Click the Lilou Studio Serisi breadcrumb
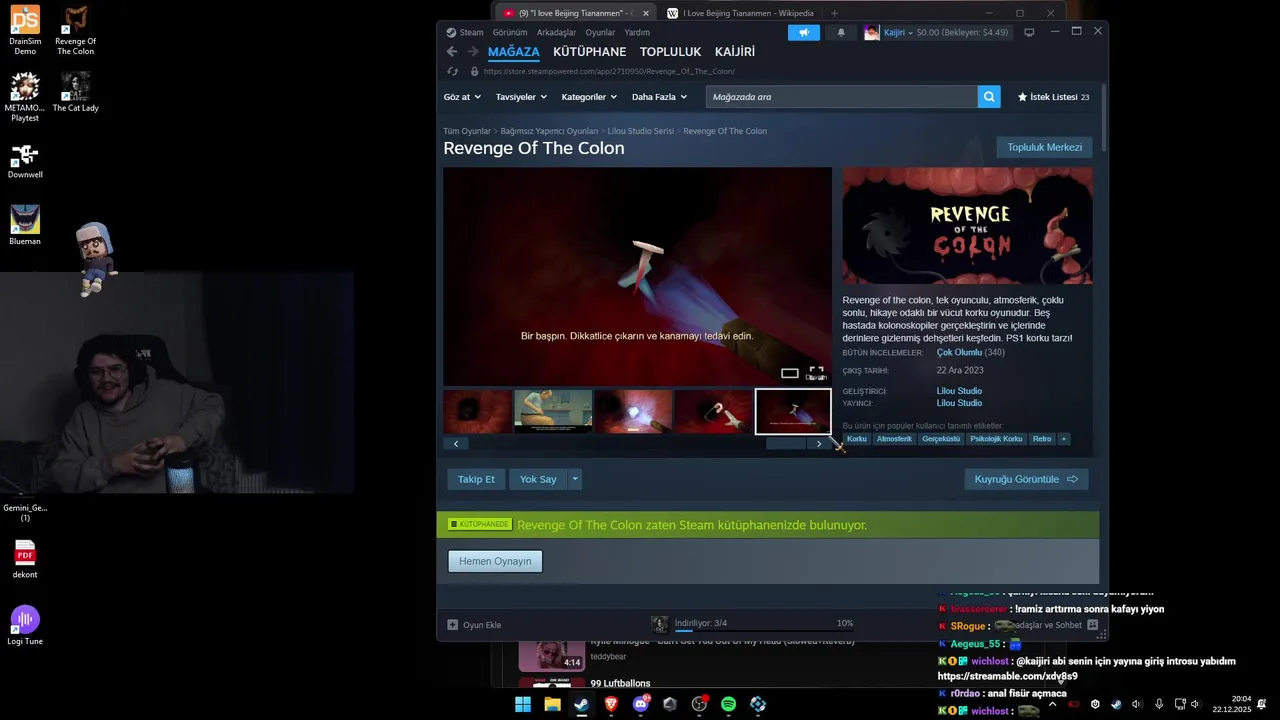Image resolution: width=1280 pixels, height=720 pixels. [x=641, y=131]
